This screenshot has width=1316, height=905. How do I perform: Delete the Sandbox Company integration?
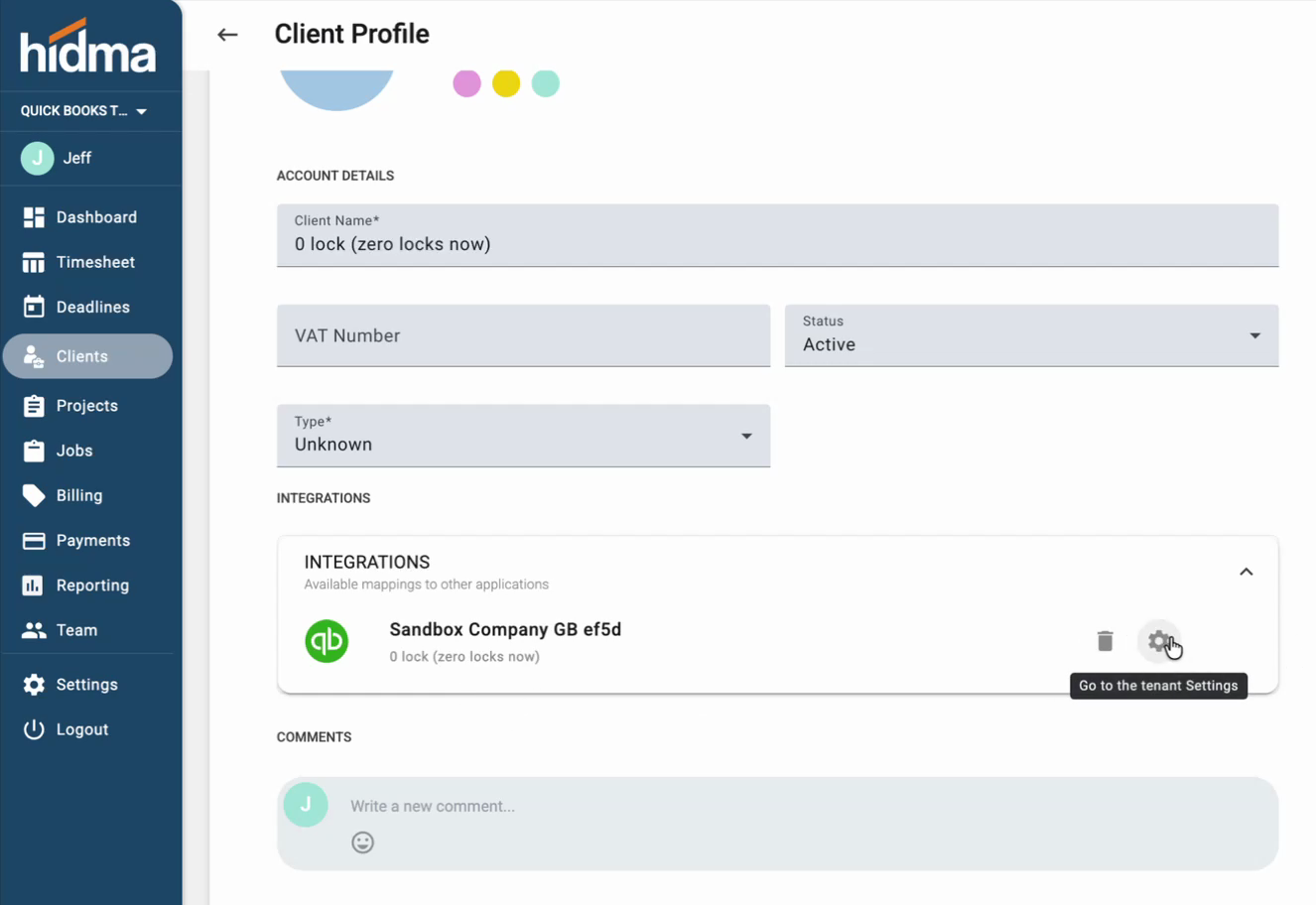tap(1105, 641)
